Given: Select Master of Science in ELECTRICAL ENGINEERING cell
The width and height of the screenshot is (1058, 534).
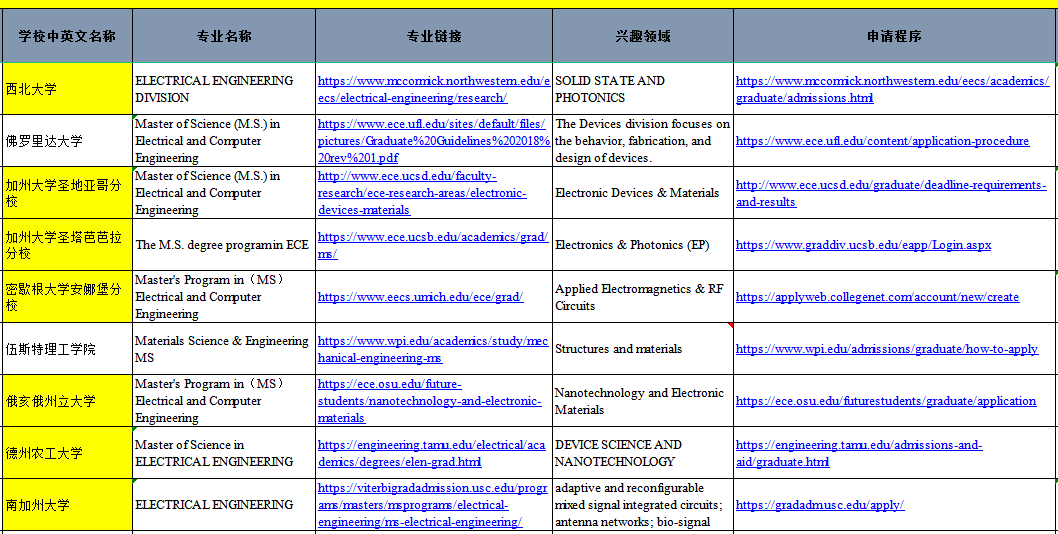Looking at the screenshot, I should point(224,453).
